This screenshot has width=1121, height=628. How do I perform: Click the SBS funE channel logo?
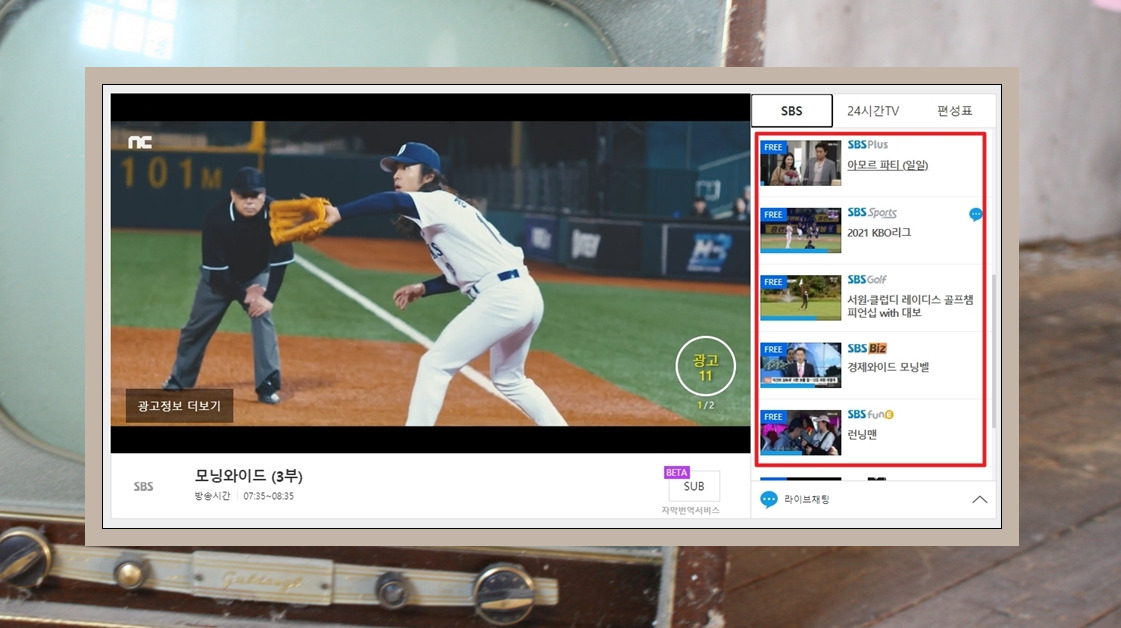tap(870, 414)
